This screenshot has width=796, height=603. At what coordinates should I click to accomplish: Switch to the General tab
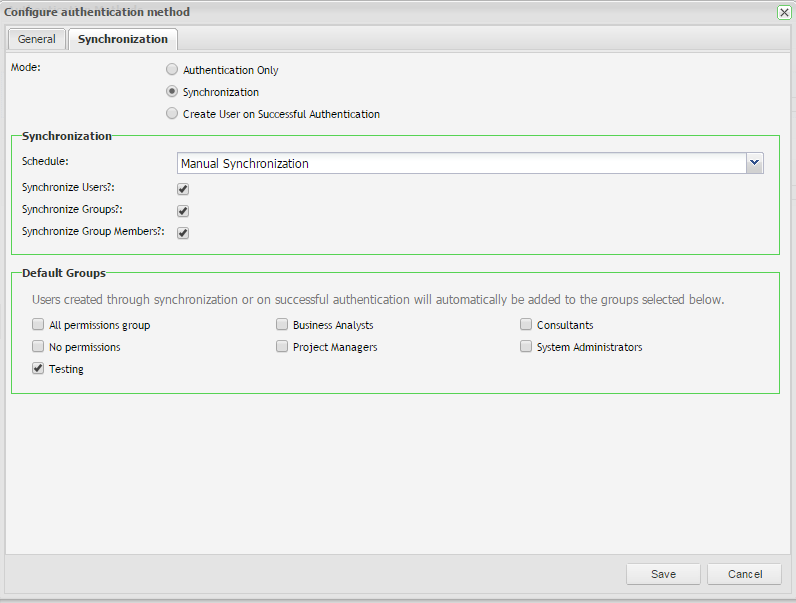pos(37,39)
